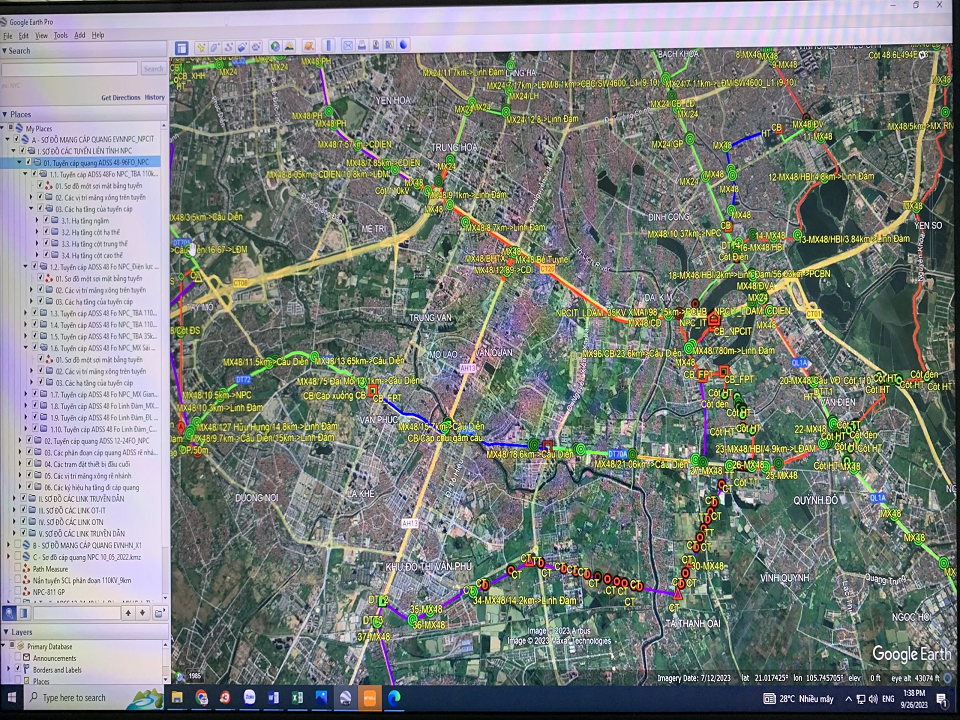Open the Add menu

tap(79, 35)
